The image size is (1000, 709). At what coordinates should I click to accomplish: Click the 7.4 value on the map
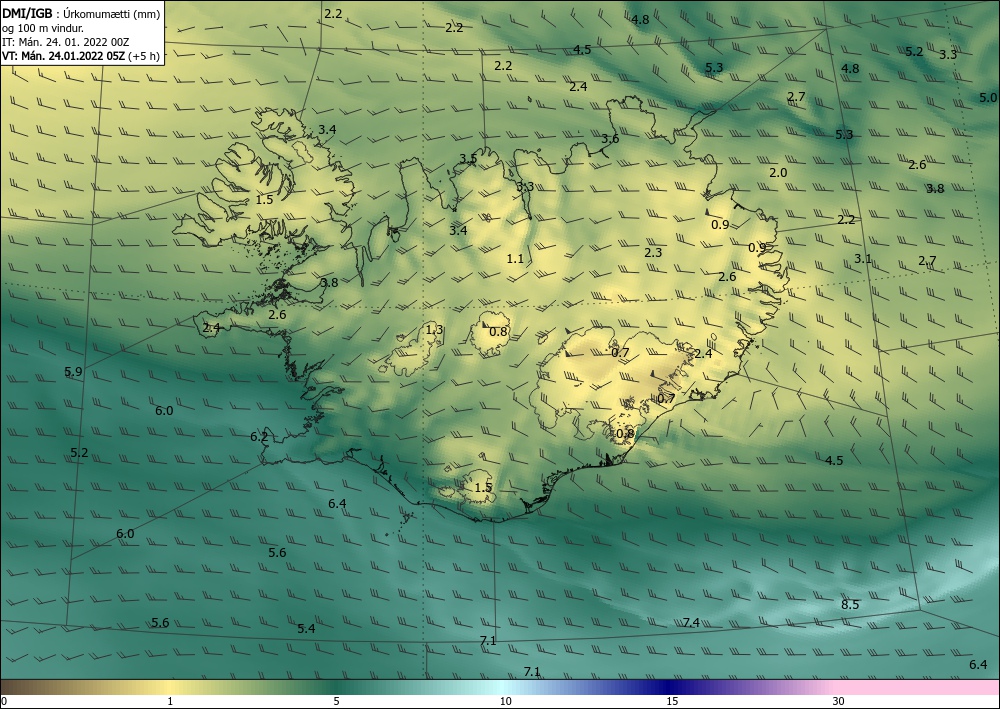[x=691, y=622]
